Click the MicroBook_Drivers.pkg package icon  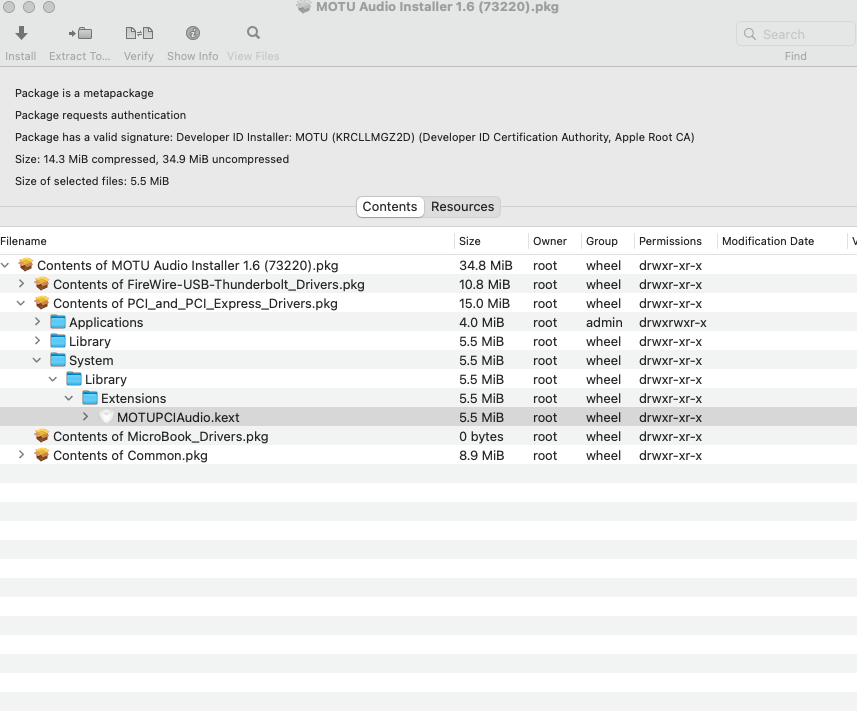click(41, 437)
